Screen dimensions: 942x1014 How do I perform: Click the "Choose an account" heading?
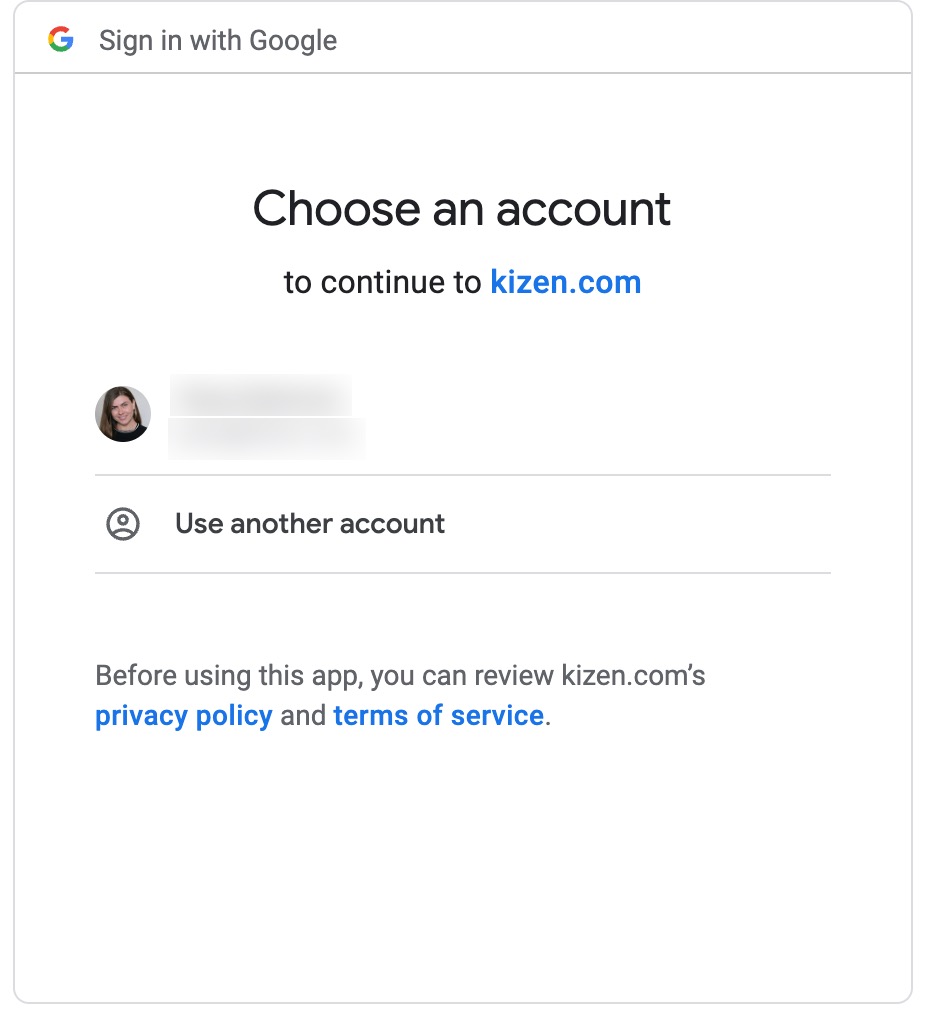coord(462,209)
